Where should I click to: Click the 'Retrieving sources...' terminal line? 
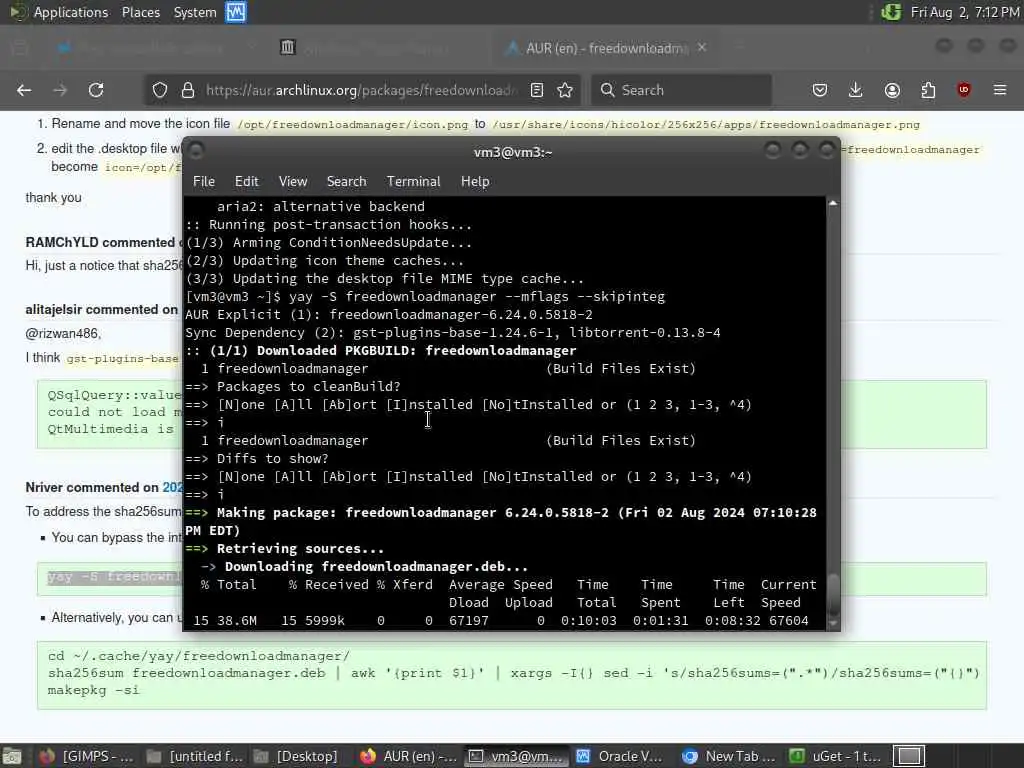pos(285,549)
